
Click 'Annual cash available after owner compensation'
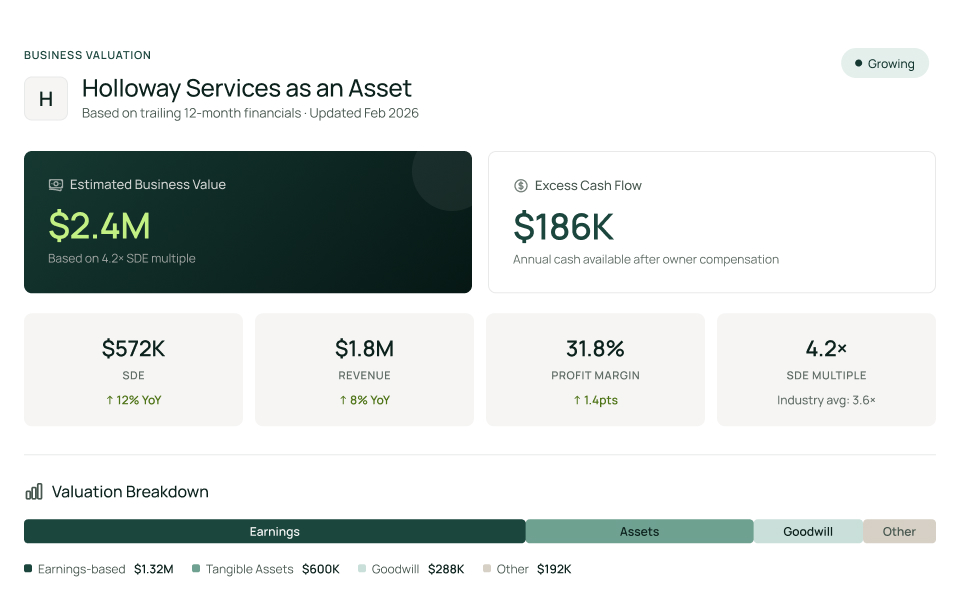click(x=646, y=260)
